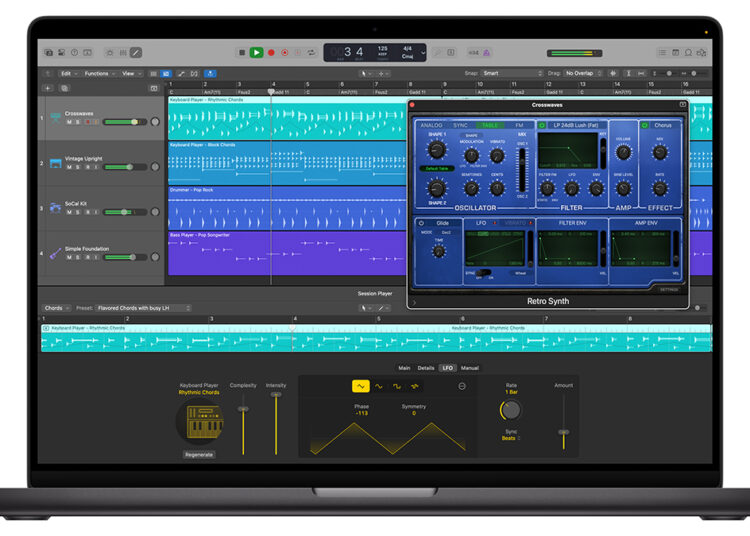Screen dimensions: 750x536
Task: Open the Inspector icon in control bar
Action: (62, 53)
